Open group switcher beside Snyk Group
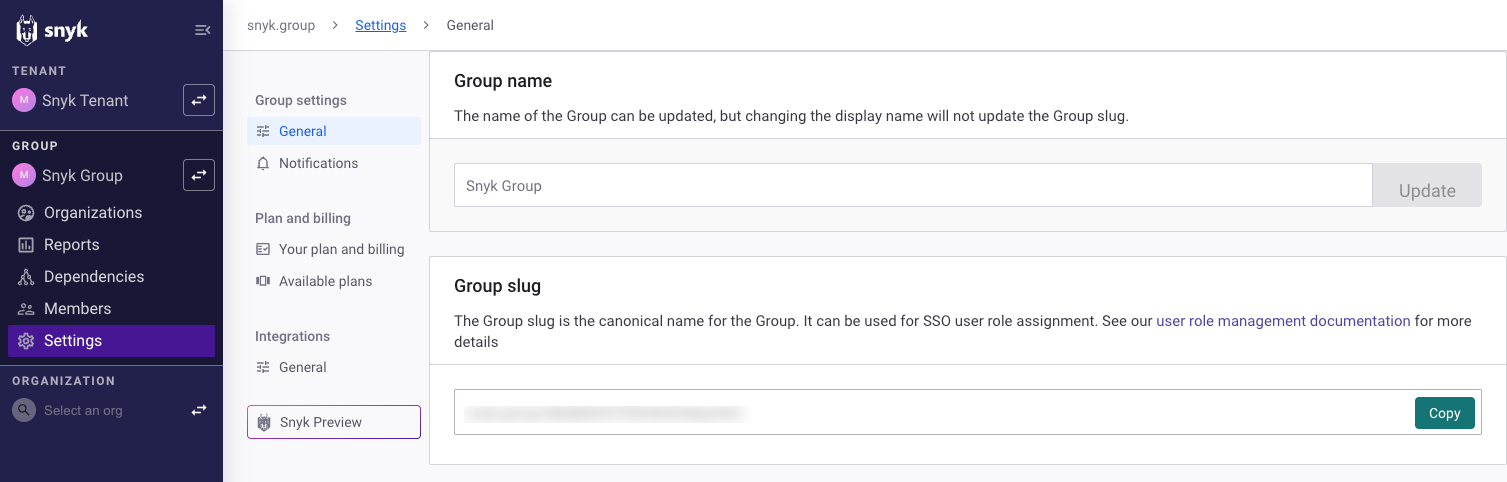This screenshot has height=482, width=1507. pyautogui.click(x=198, y=175)
